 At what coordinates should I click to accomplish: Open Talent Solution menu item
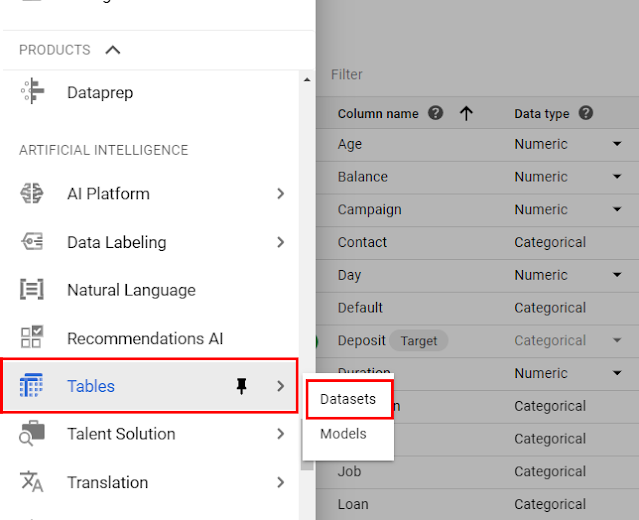151,434
